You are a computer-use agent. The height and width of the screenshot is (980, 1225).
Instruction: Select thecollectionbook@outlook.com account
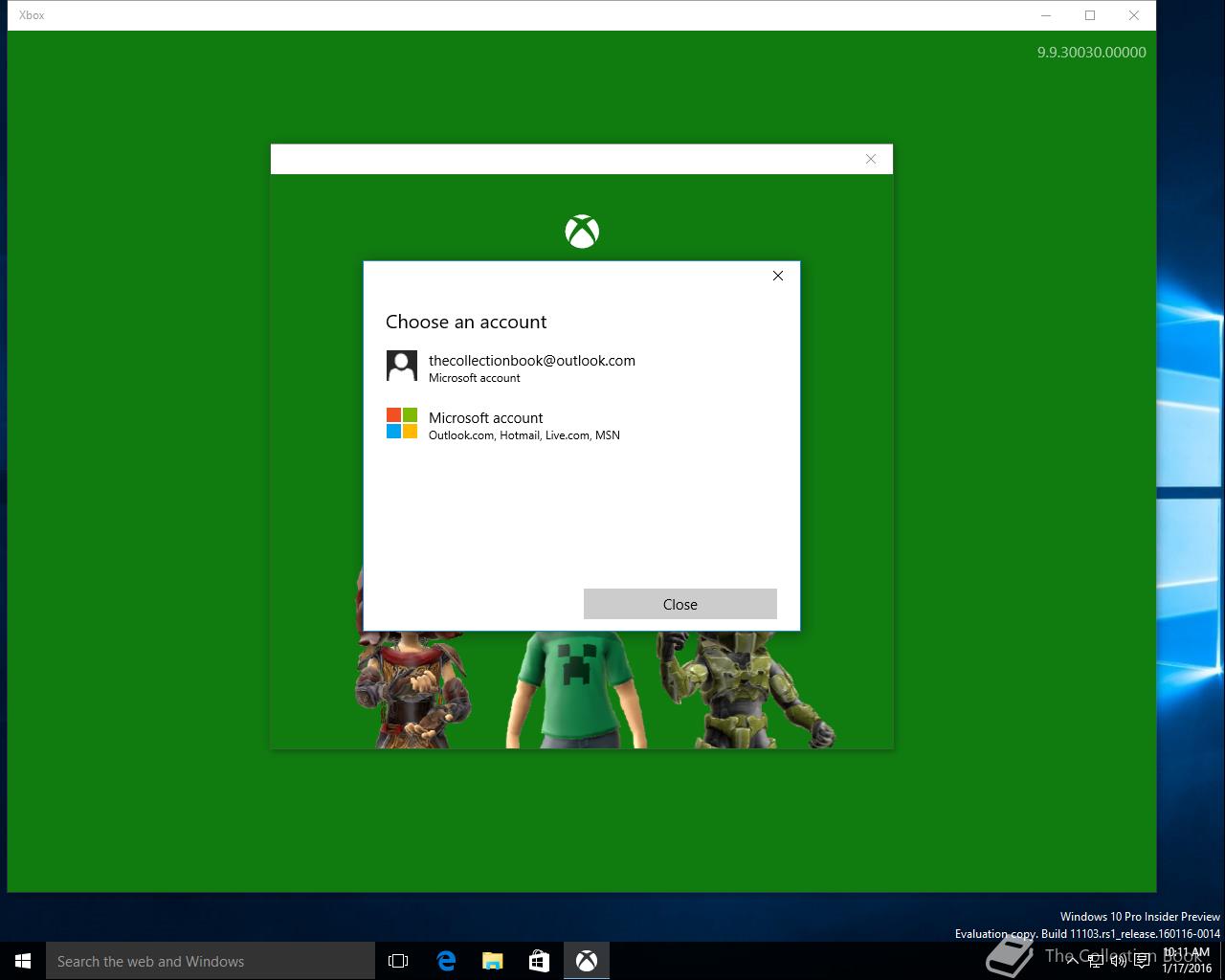point(581,367)
